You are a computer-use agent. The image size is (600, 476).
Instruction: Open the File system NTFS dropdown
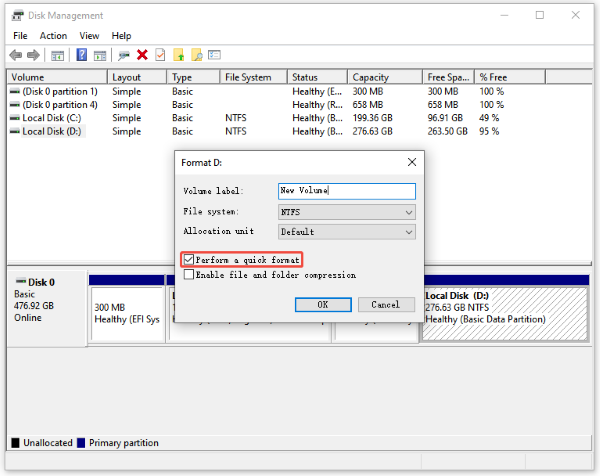(x=347, y=212)
